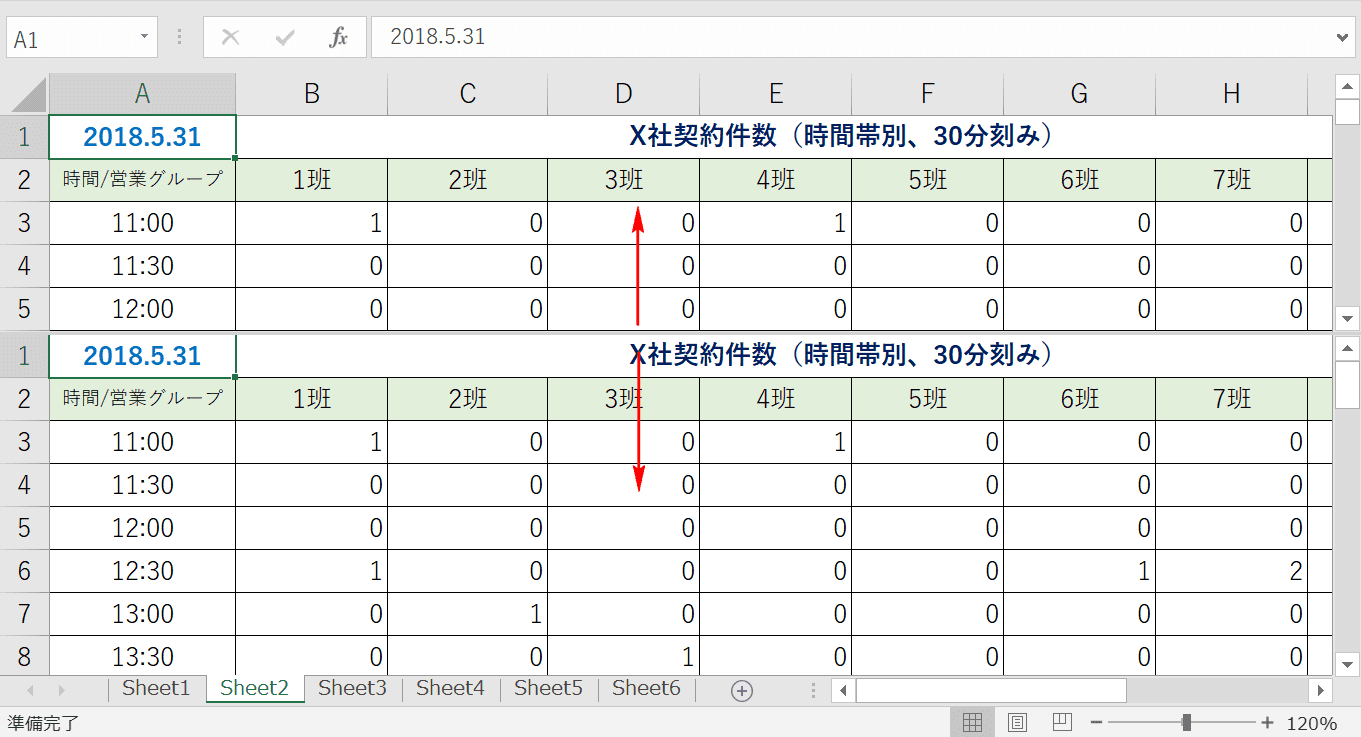1361x737 pixels.
Task: Click the zoom slider handle
Action: pyautogui.click(x=1186, y=723)
